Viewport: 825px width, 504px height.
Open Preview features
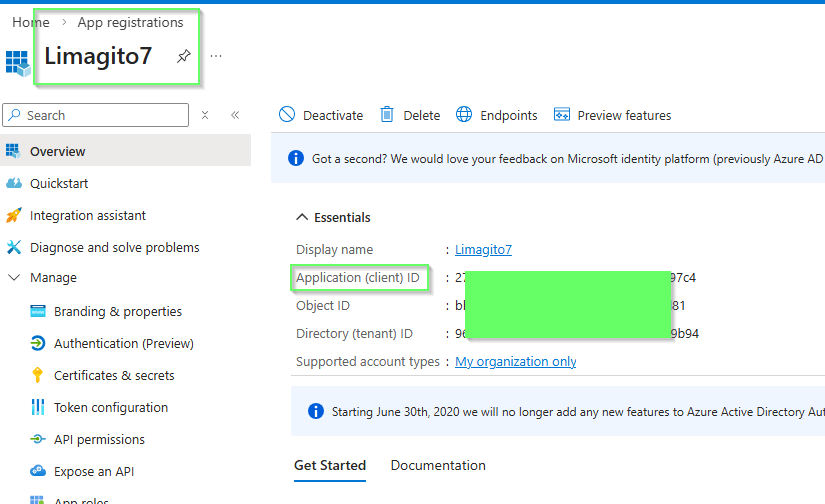[x=612, y=115]
